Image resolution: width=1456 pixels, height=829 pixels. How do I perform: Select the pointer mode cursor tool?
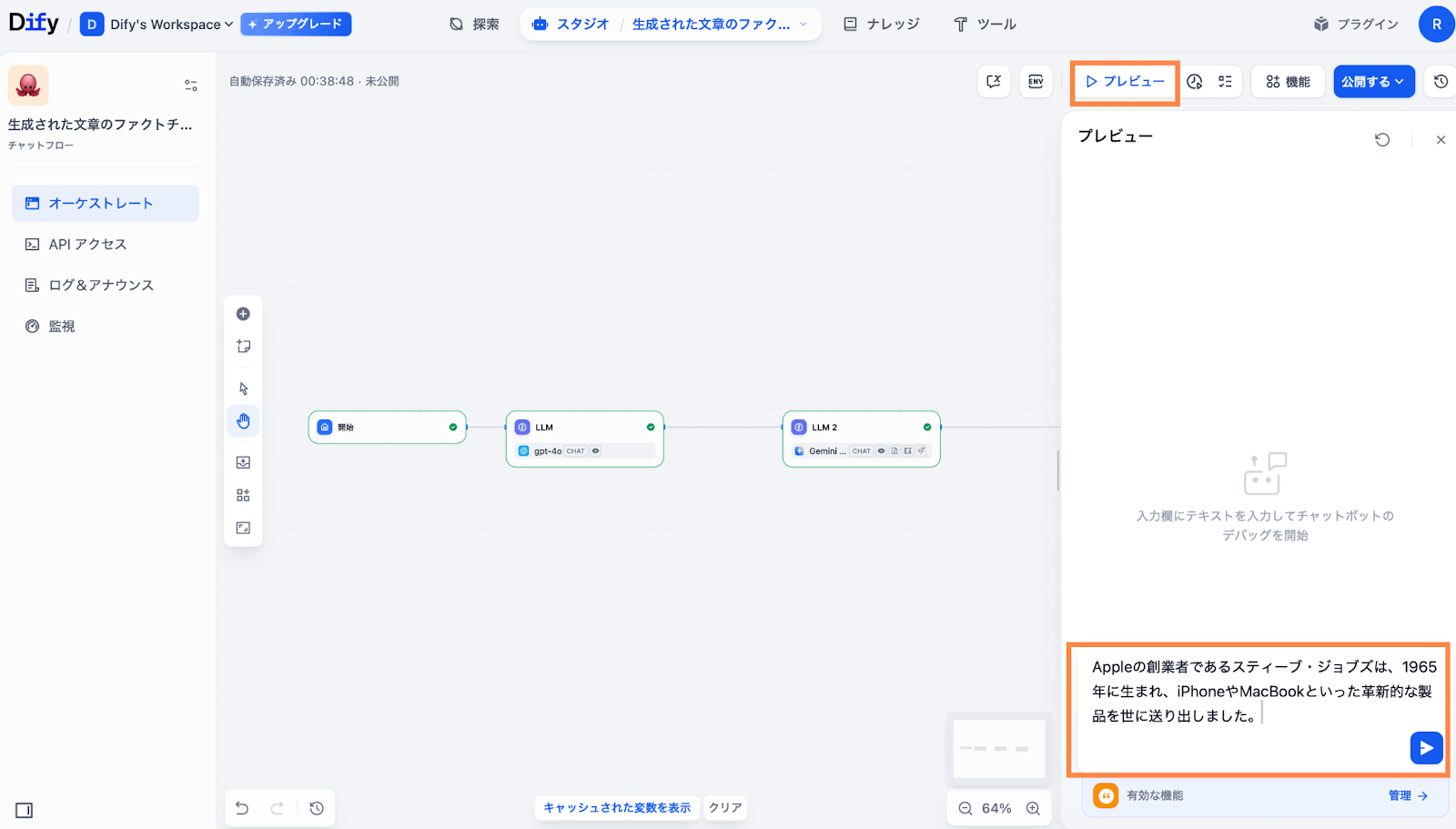[243, 389]
